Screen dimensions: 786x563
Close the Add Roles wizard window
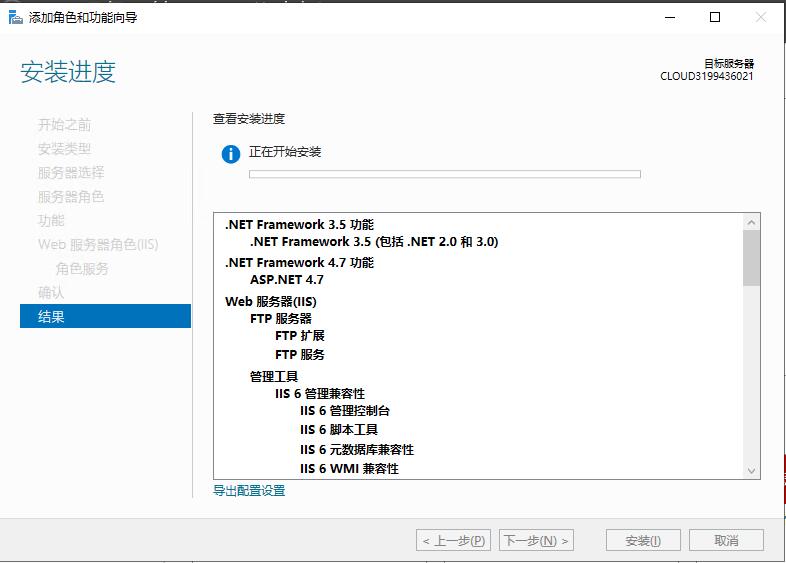pyautogui.click(x=760, y=18)
